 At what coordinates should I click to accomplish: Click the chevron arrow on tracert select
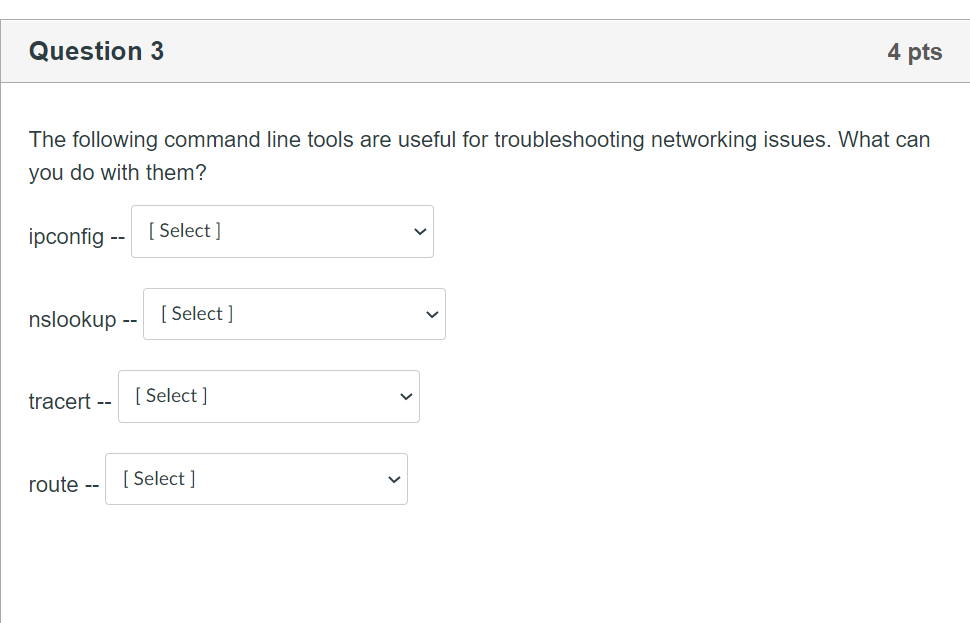[406, 397]
